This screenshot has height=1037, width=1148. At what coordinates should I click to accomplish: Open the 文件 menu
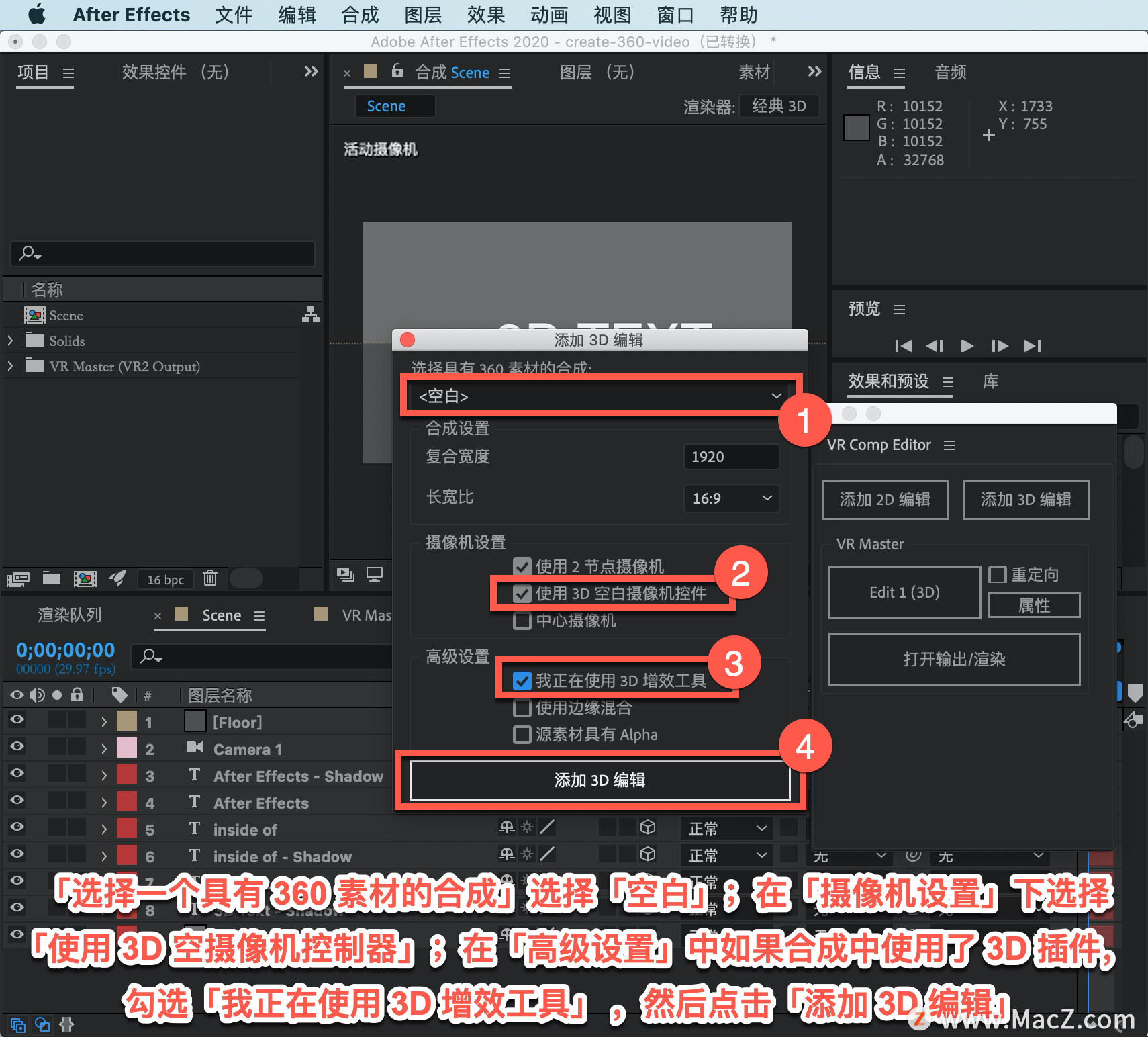tap(234, 15)
